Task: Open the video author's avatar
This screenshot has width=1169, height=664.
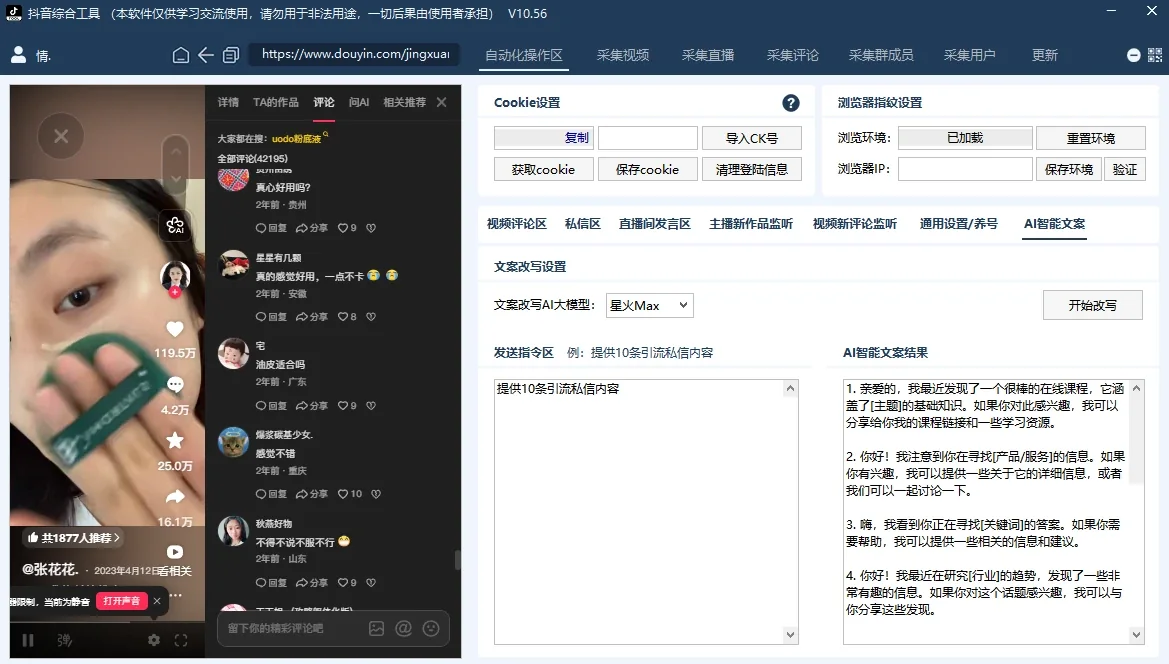Action: 175,276
